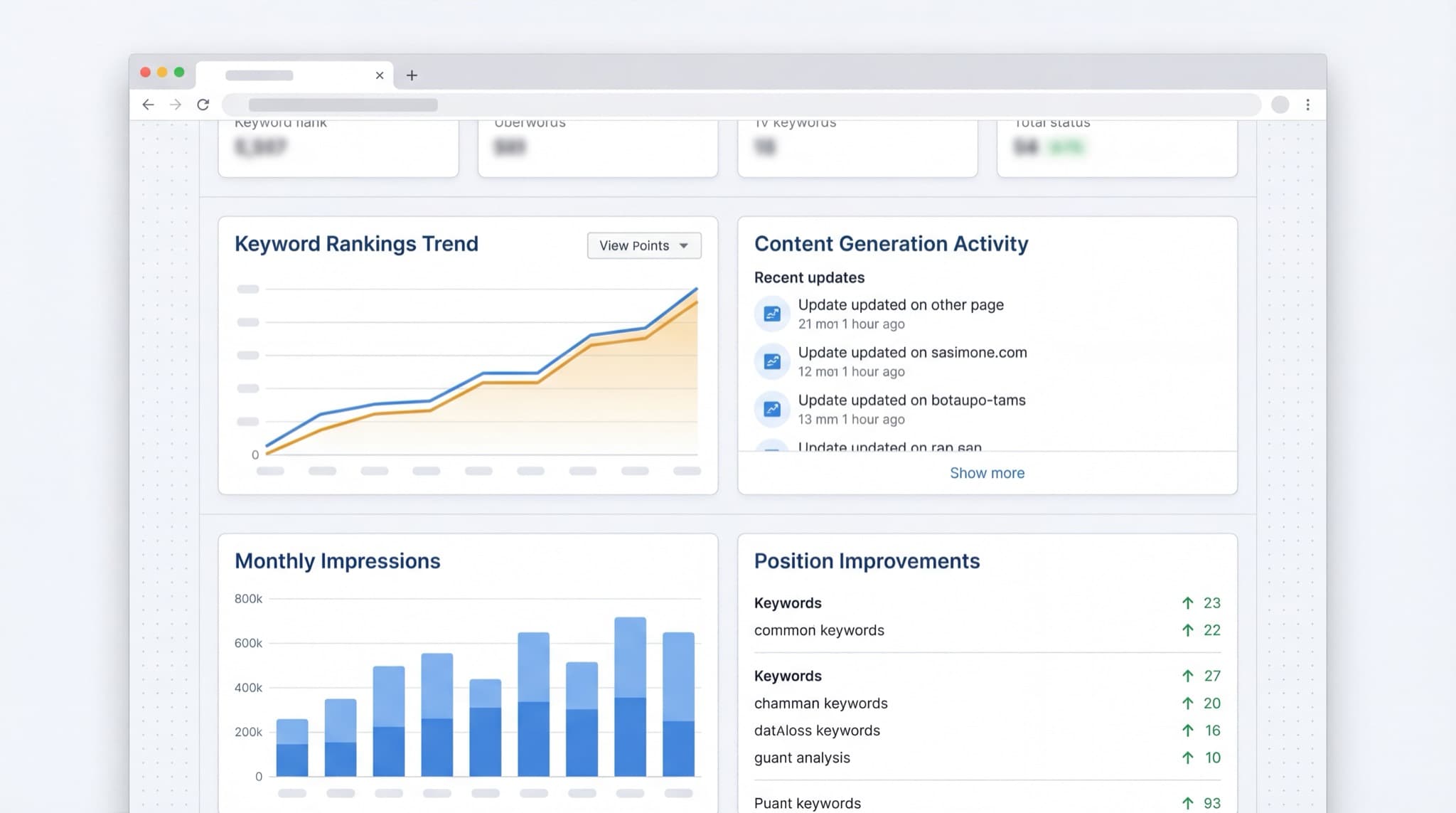This screenshot has height=813, width=1456.
Task: Click the up arrow beside 'Puant keywords'
Action: (x=1187, y=802)
